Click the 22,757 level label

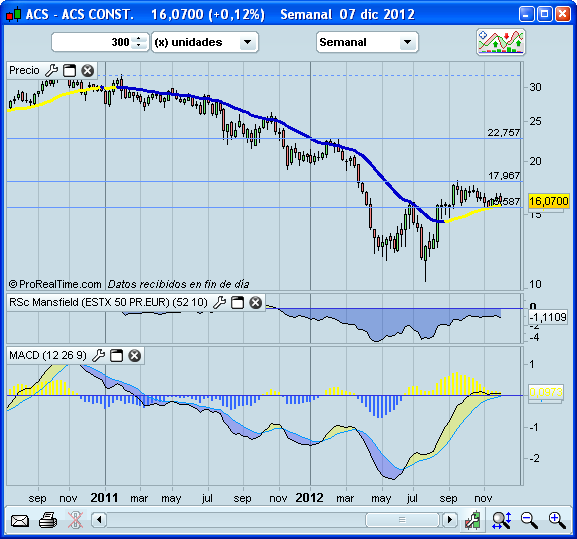pos(503,132)
